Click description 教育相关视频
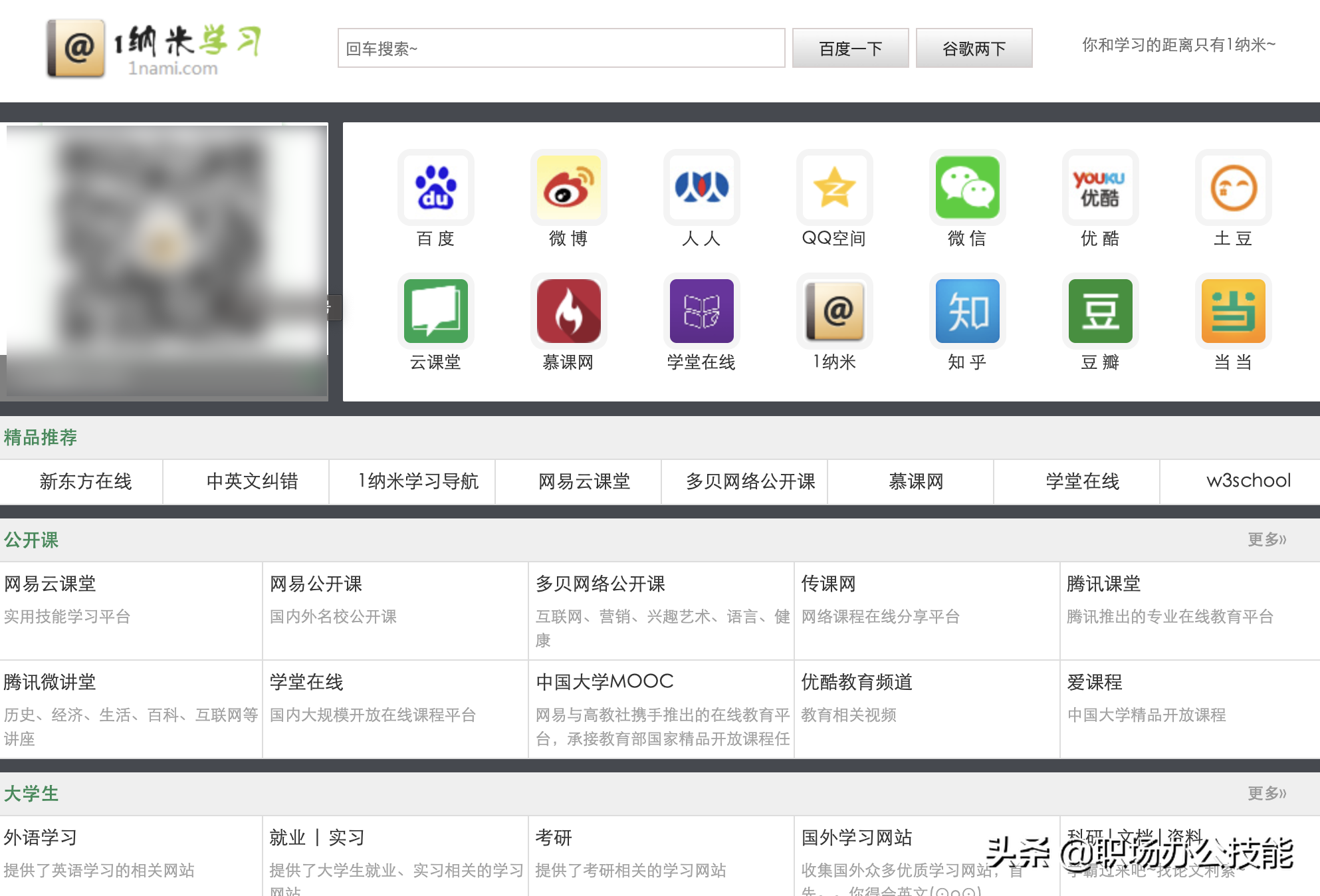 click(x=849, y=715)
